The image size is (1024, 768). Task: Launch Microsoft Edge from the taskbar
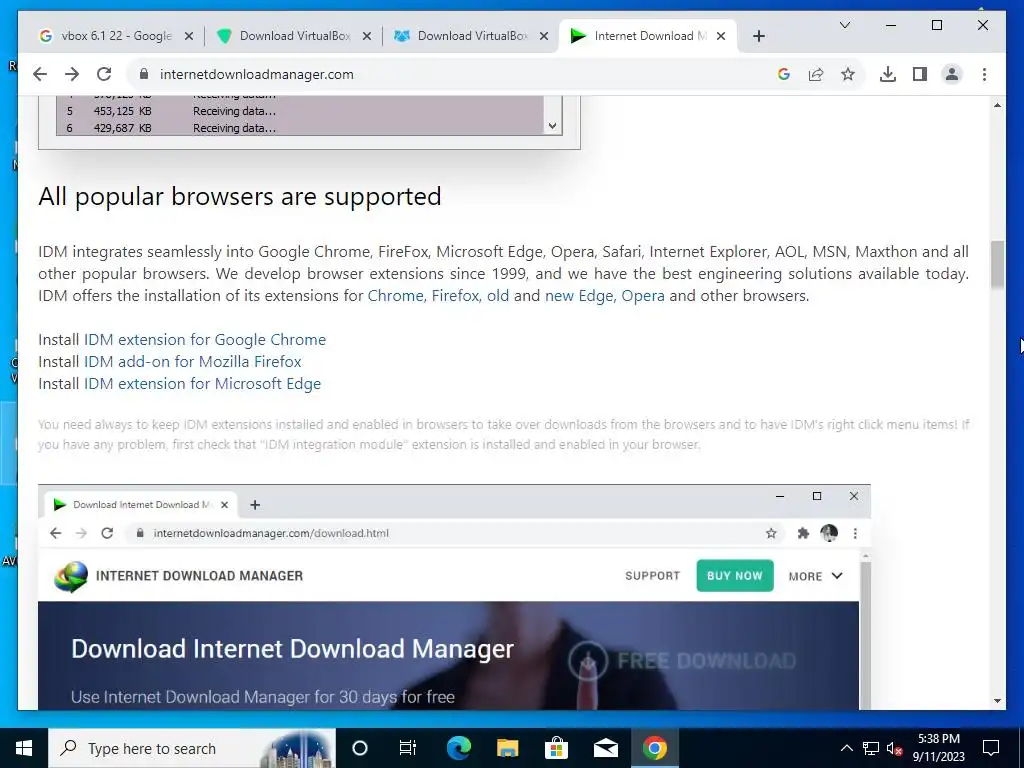458,748
